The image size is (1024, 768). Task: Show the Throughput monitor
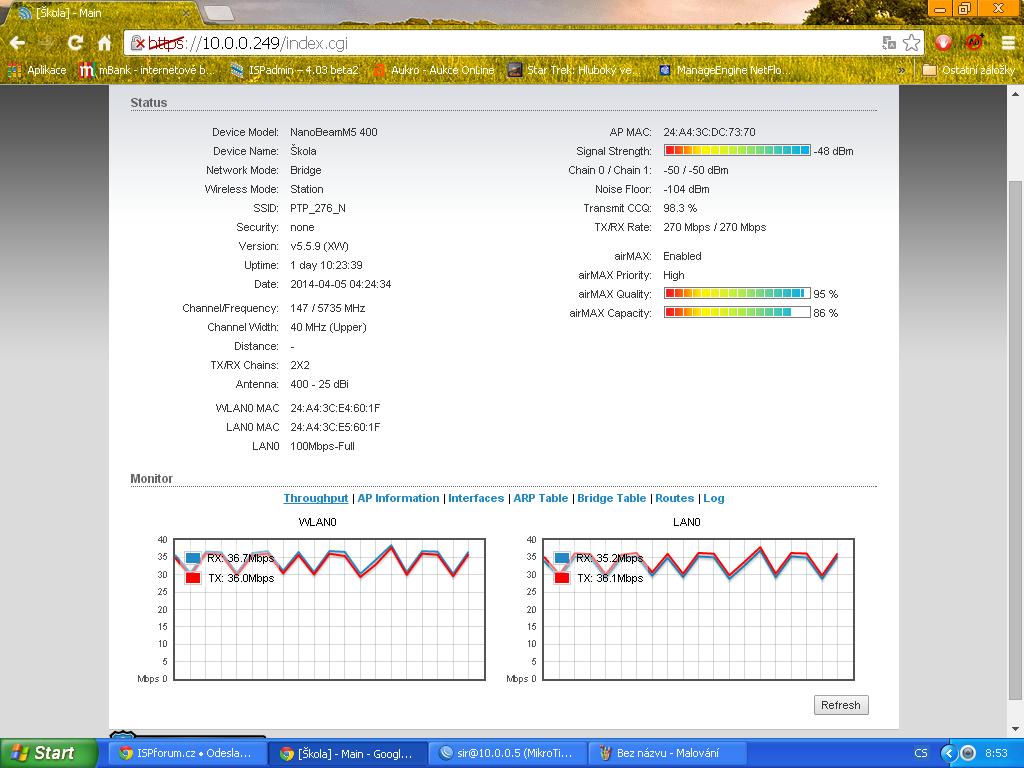[x=315, y=498]
